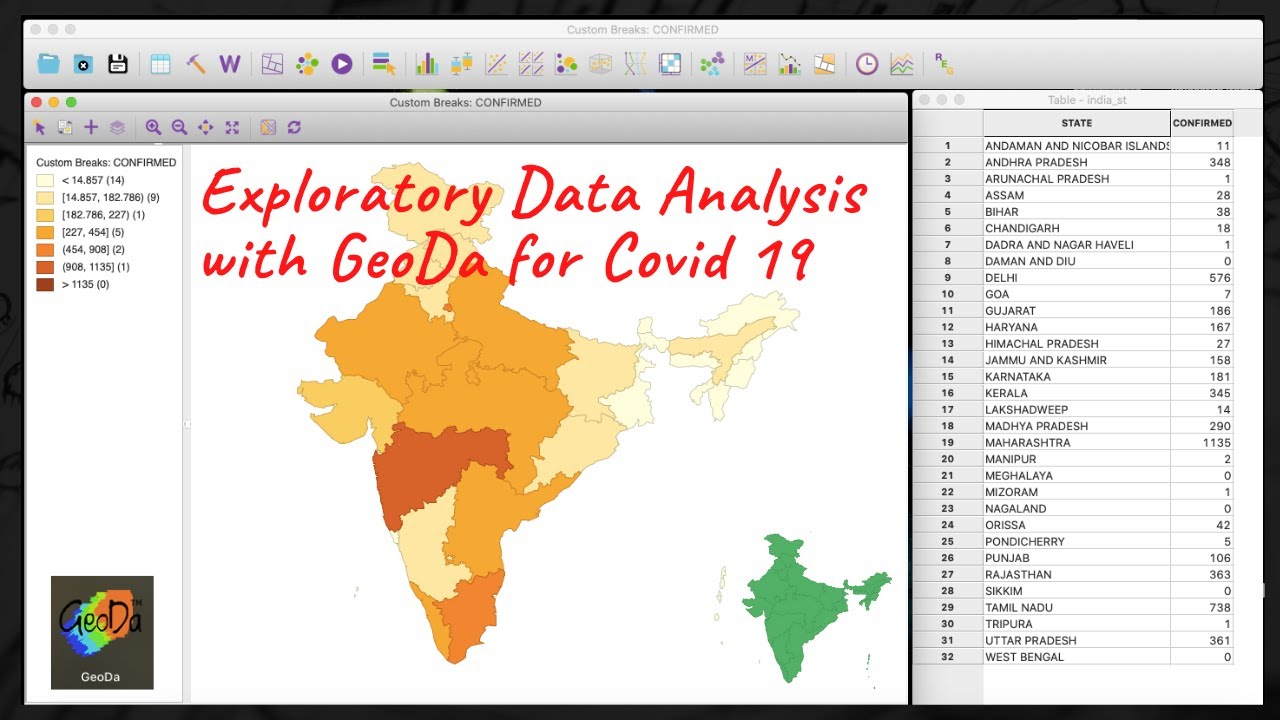Open the Spatial Correlogram icon
Viewport: 1280px width, 720px height.
pos(790,64)
